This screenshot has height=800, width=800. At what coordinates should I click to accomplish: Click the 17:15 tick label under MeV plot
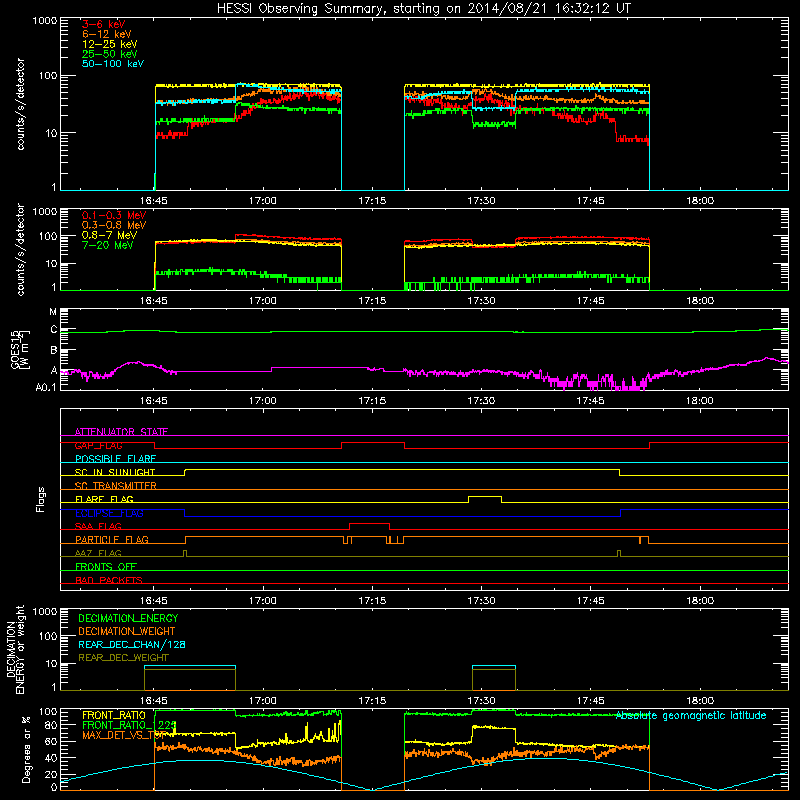coord(372,301)
